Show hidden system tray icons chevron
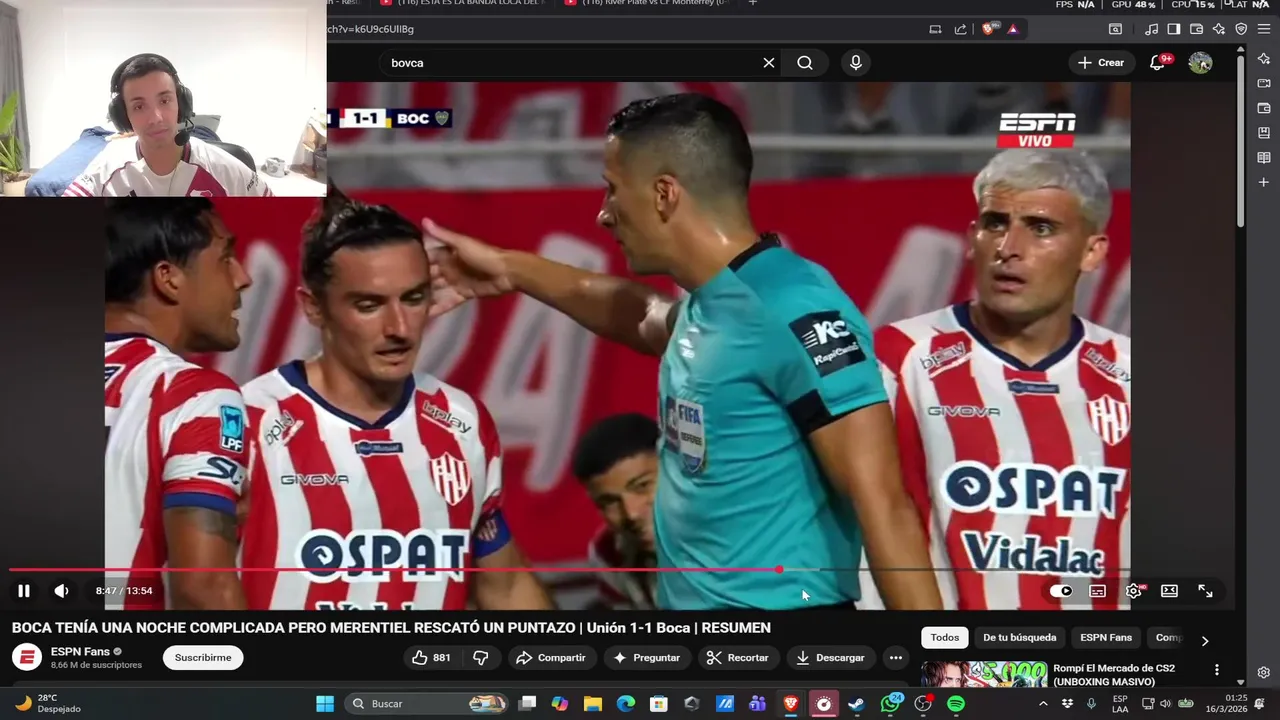Image resolution: width=1280 pixels, height=720 pixels. (x=1043, y=704)
